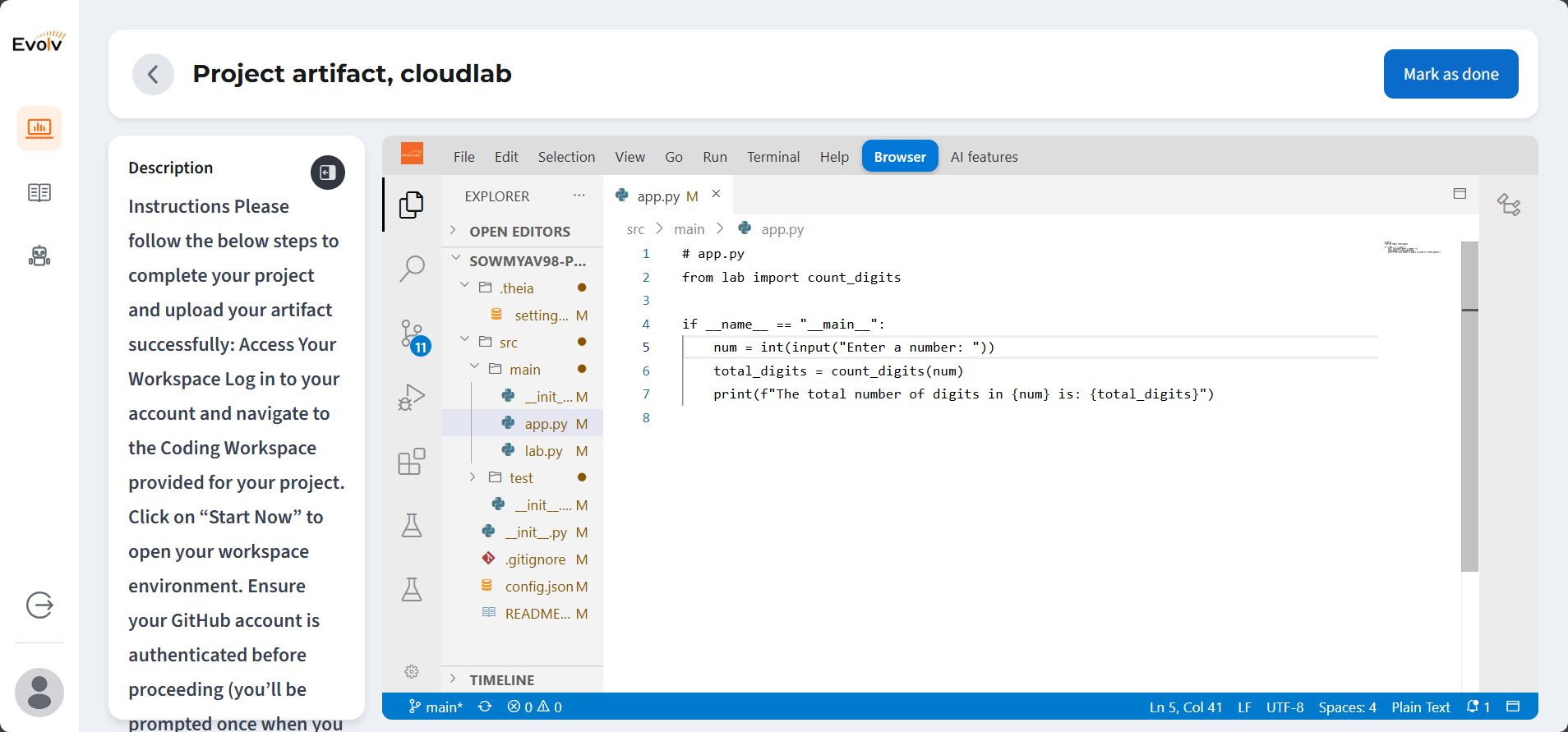
Task: Open the Terminal menu
Action: pos(772,157)
